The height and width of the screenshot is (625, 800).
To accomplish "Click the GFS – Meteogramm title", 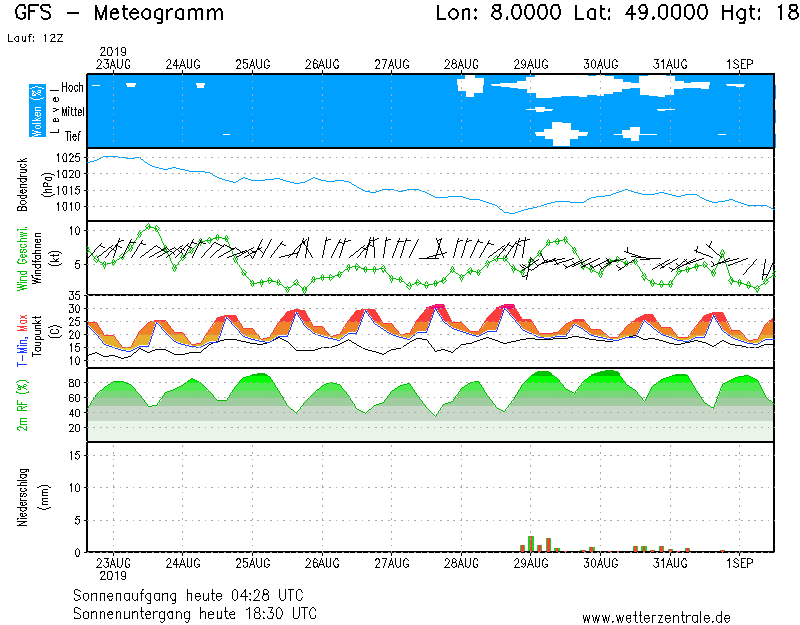I will pos(119,14).
